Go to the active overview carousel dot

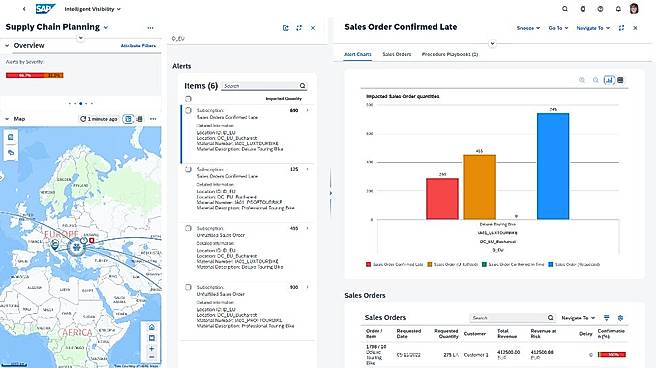(80, 103)
